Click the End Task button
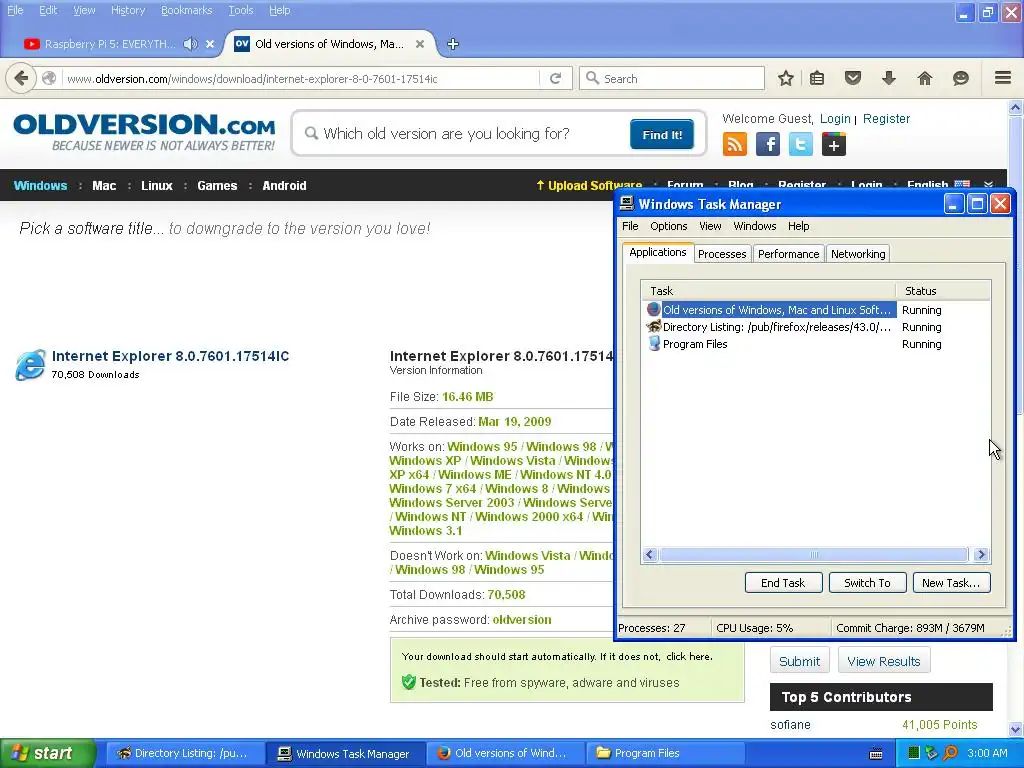This screenshot has height=768, width=1024. click(x=783, y=583)
